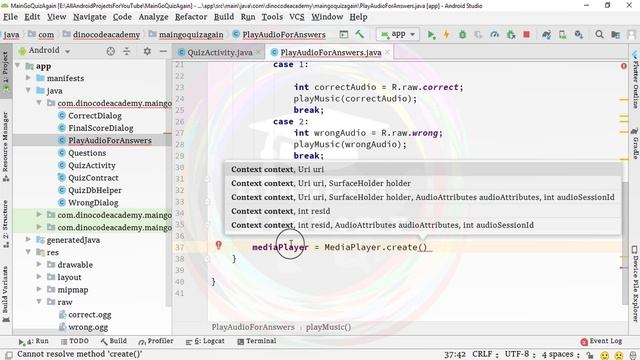
Task: Open Structure side tab
Action: point(6,224)
